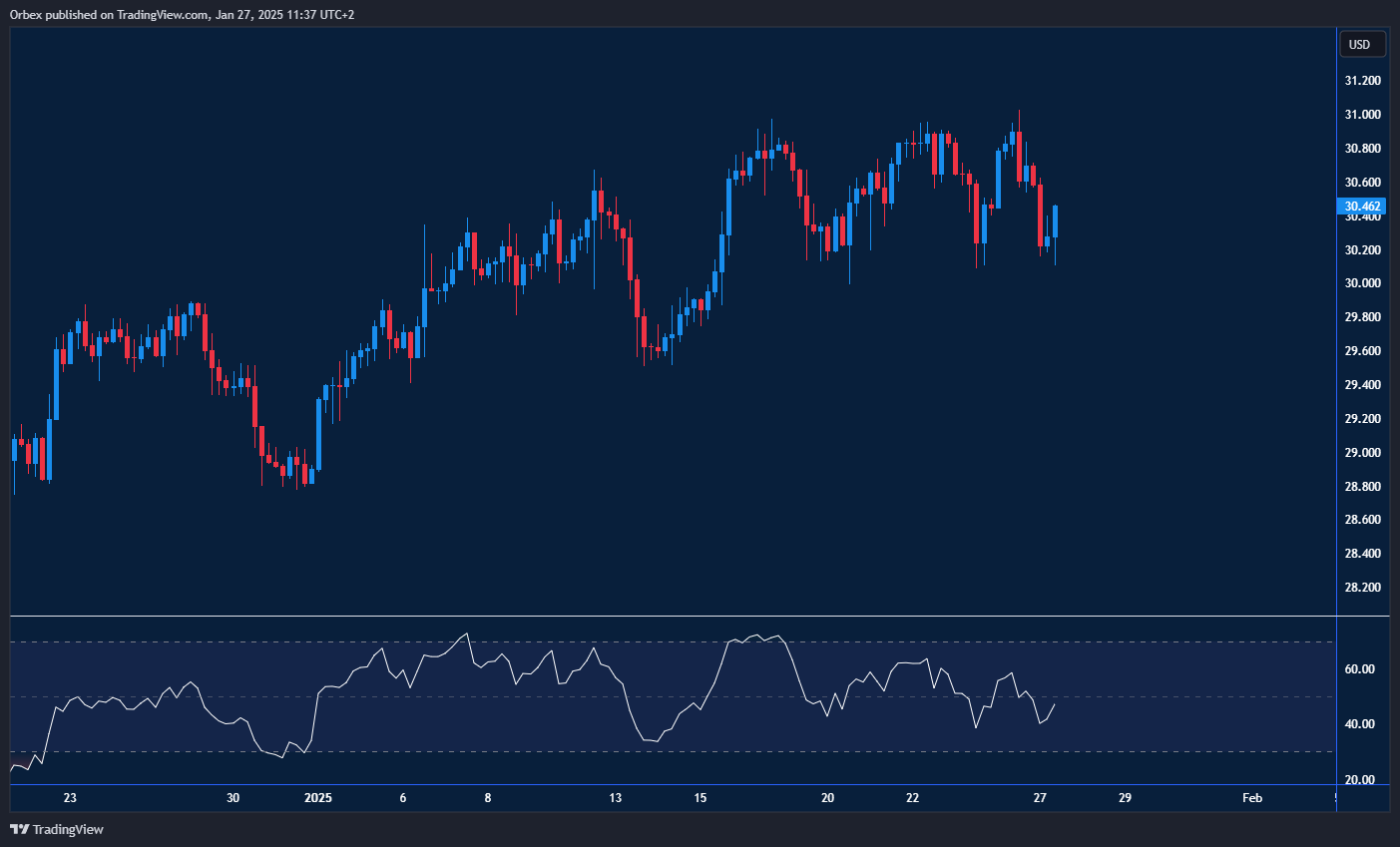Image resolution: width=1400 pixels, height=847 pixels.
Task: Click the latest blue candlestick on the chart
Action: [x=1055, y=221]
